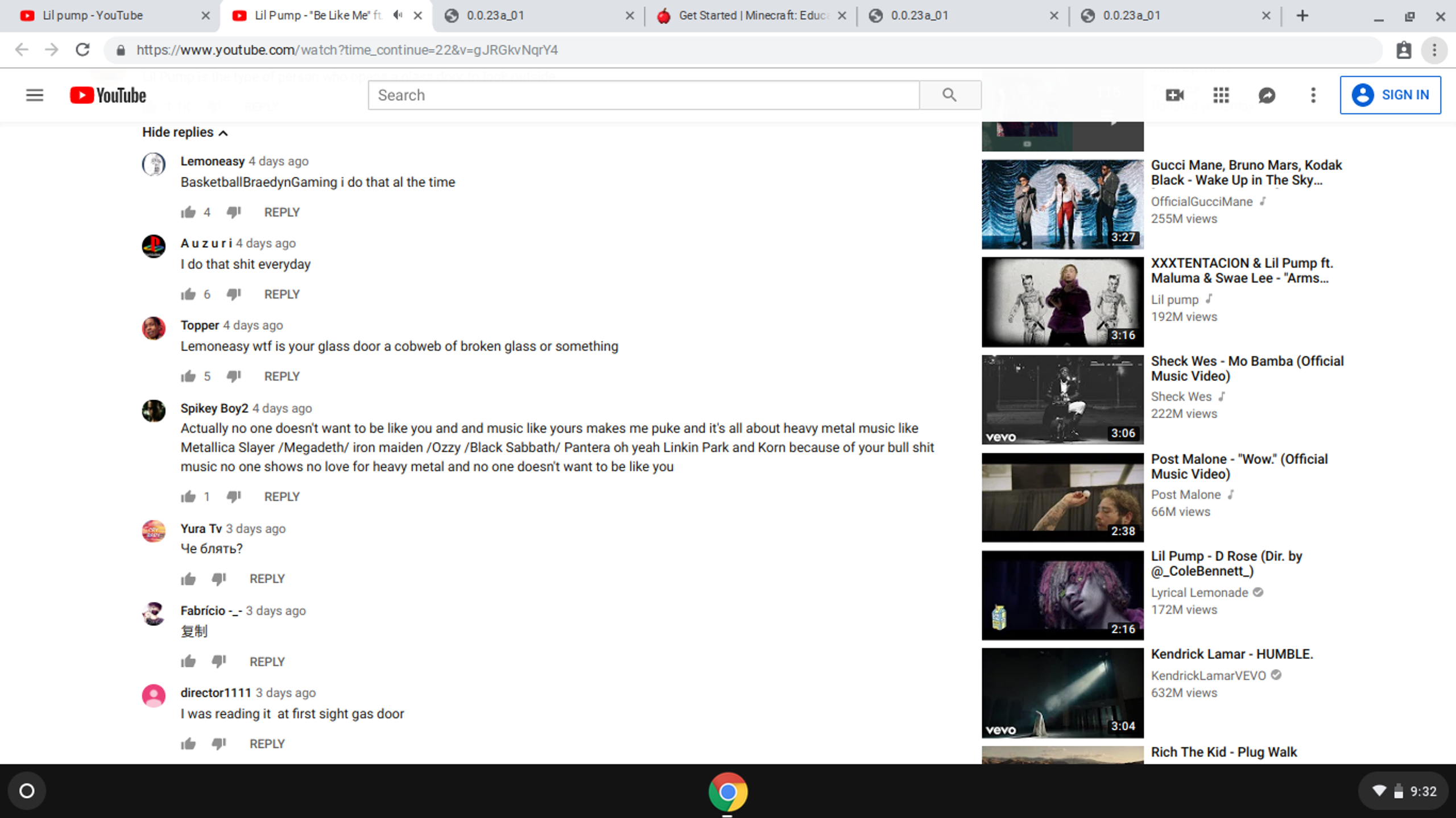1456x818 pixels.
Task: Open Sheck Wes Mo Bamba video thumbnail
Action: click(x=1062, y=400)
